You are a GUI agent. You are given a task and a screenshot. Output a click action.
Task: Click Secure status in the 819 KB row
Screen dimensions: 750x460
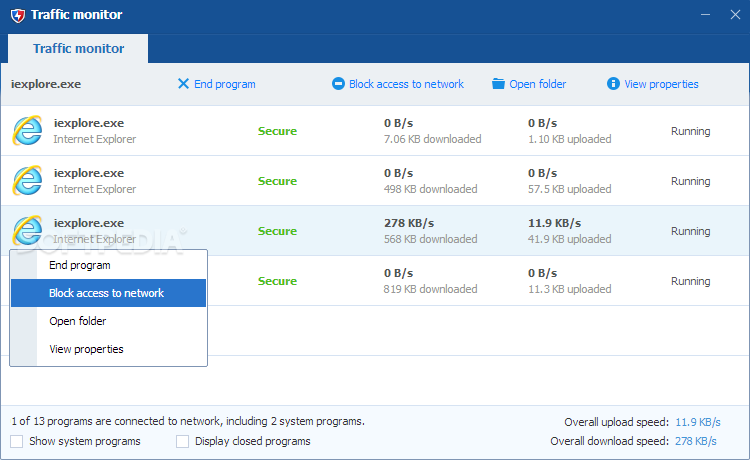277,281
